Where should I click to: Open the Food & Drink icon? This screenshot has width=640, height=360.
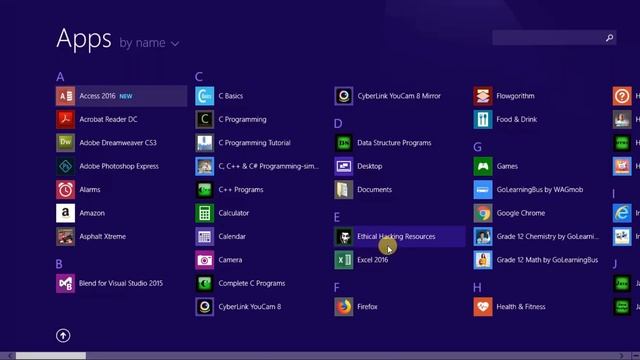point(483,119)
